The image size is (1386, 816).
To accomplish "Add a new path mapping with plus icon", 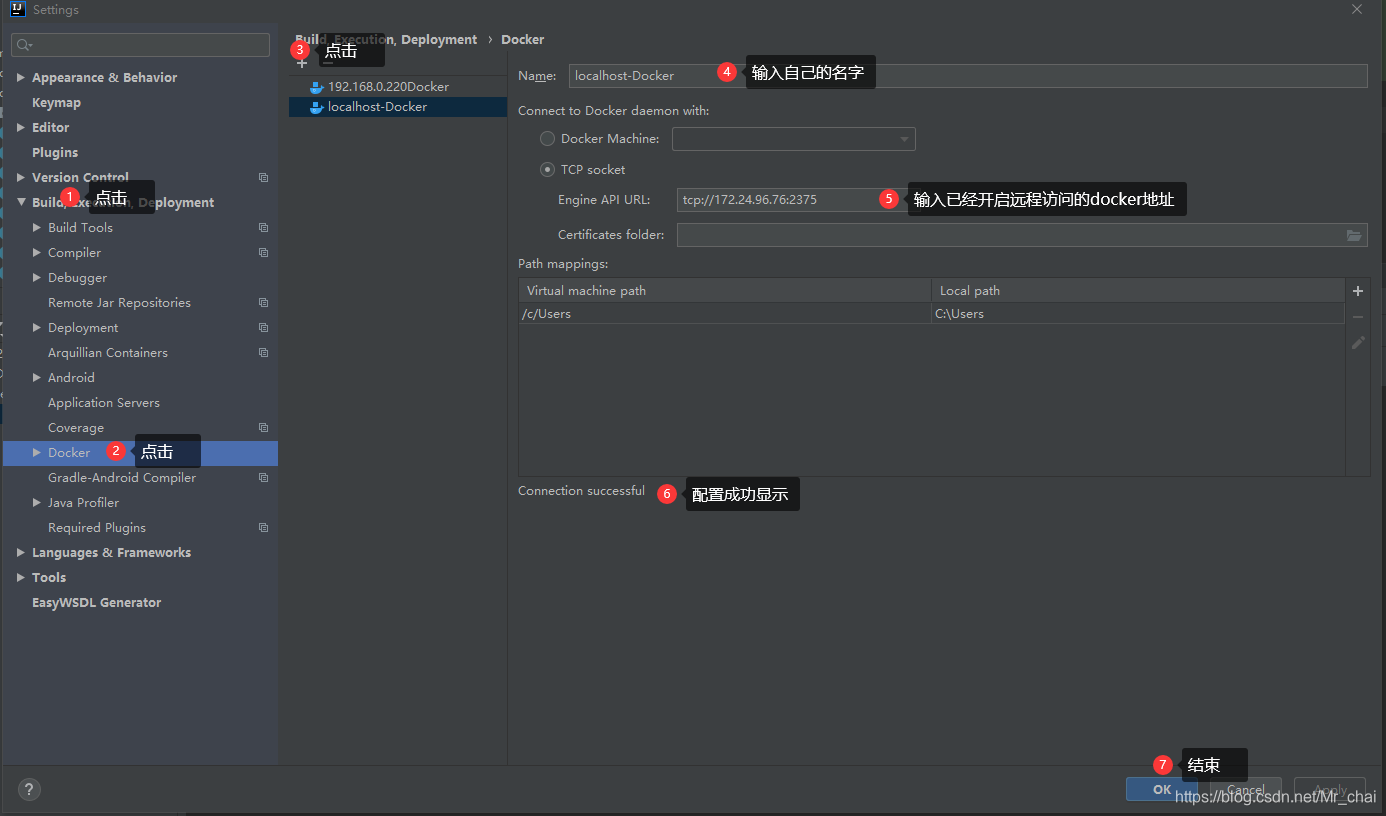I will pos(1358,291).
